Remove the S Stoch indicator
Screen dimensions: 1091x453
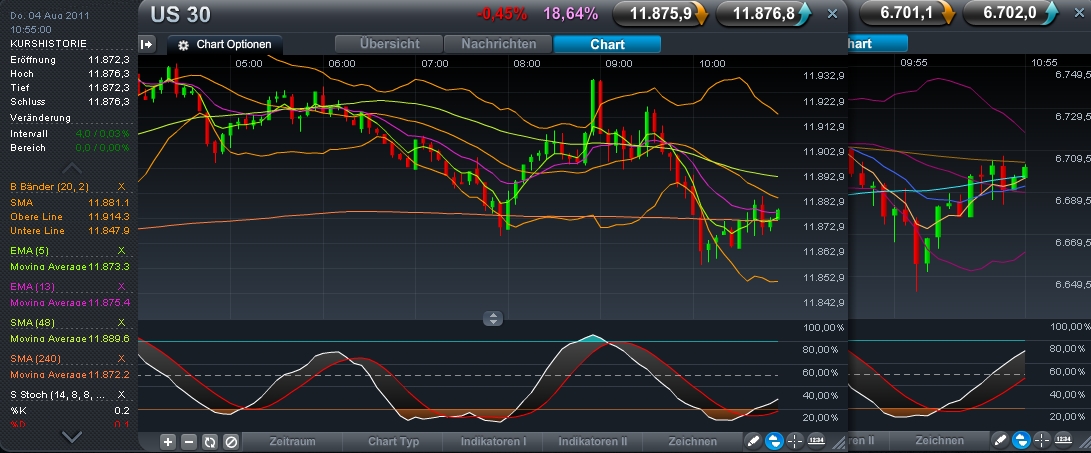click(121, 395)
